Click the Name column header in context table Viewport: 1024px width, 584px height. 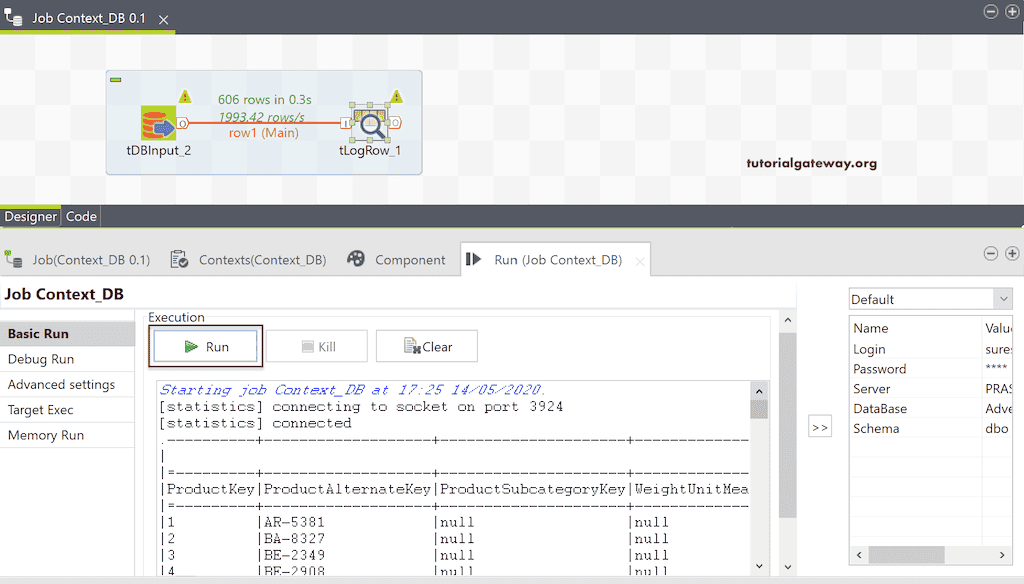point(916,328)
